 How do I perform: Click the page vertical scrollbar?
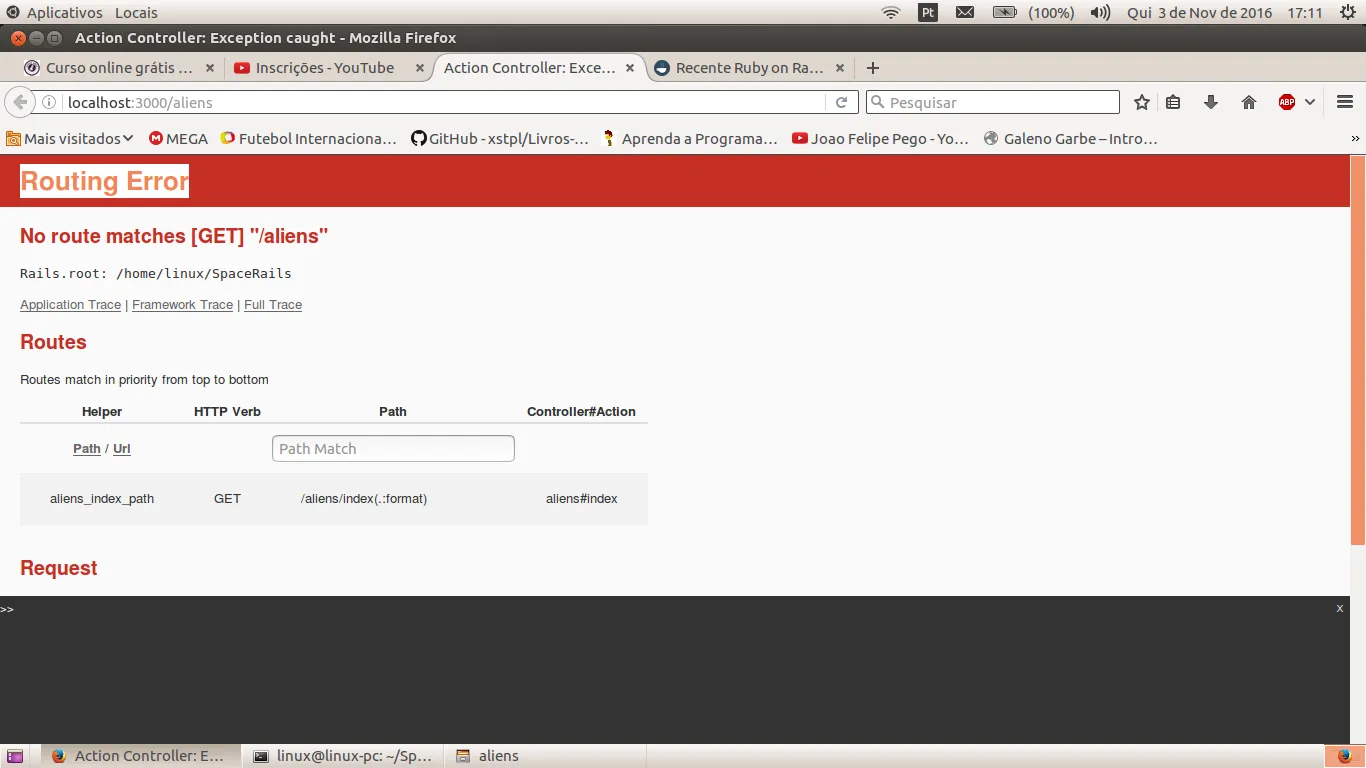click(x=1357, y=350)
